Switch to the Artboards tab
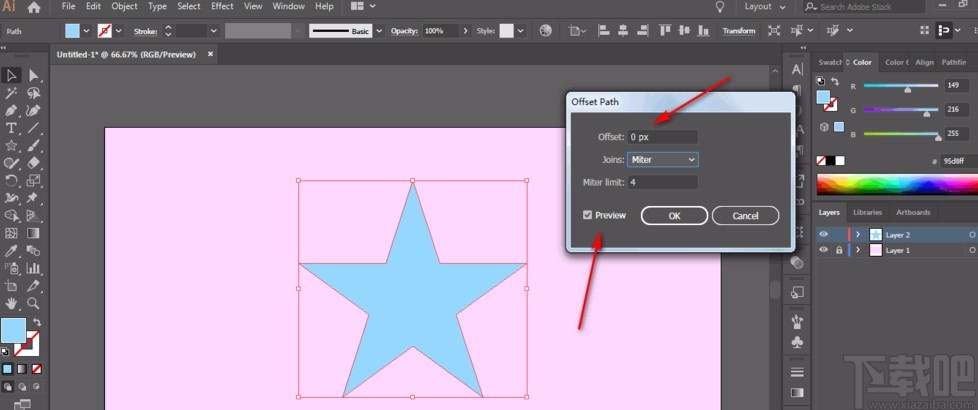 tap(913, 212)
